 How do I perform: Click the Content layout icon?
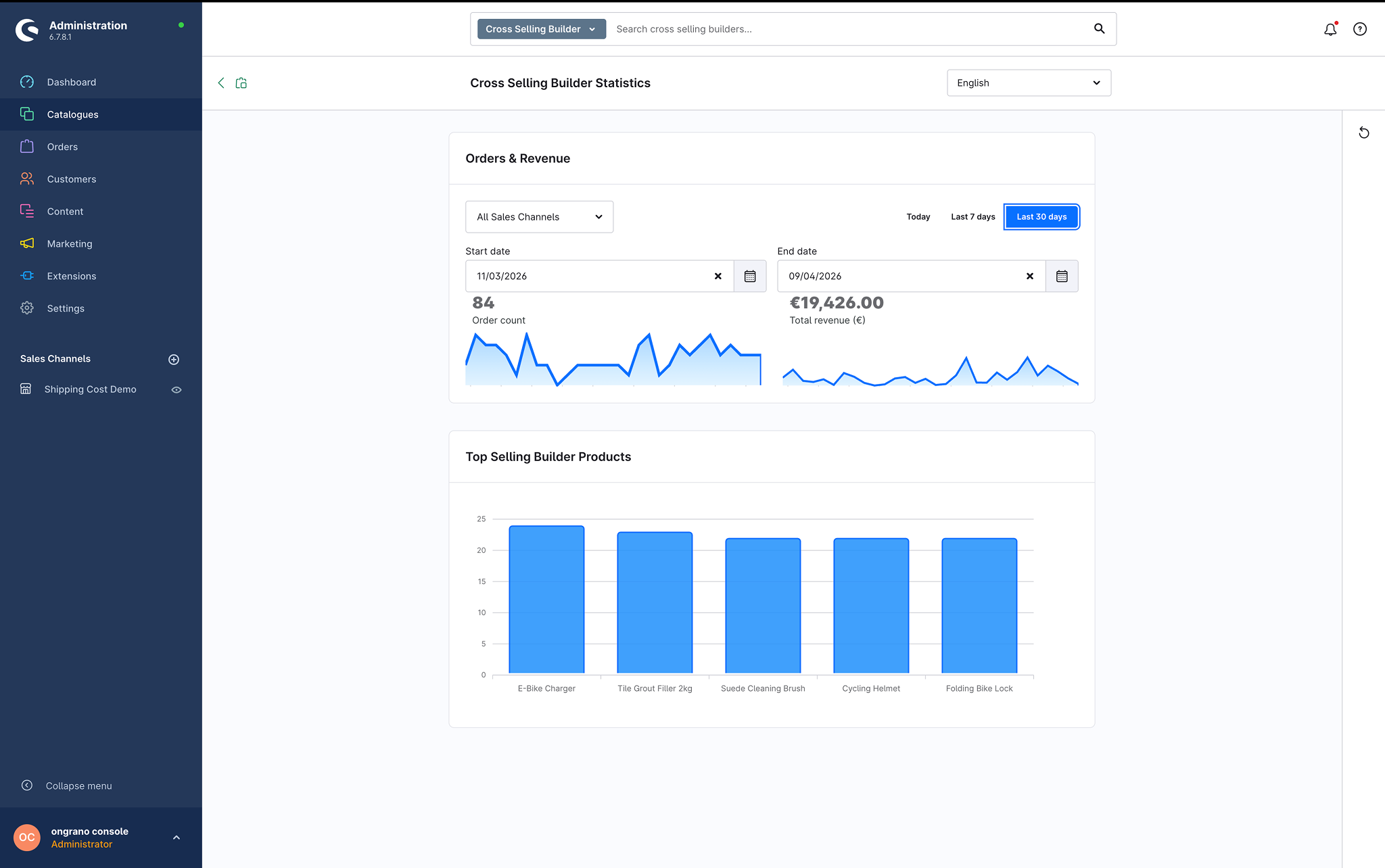[x=27, y=212]
